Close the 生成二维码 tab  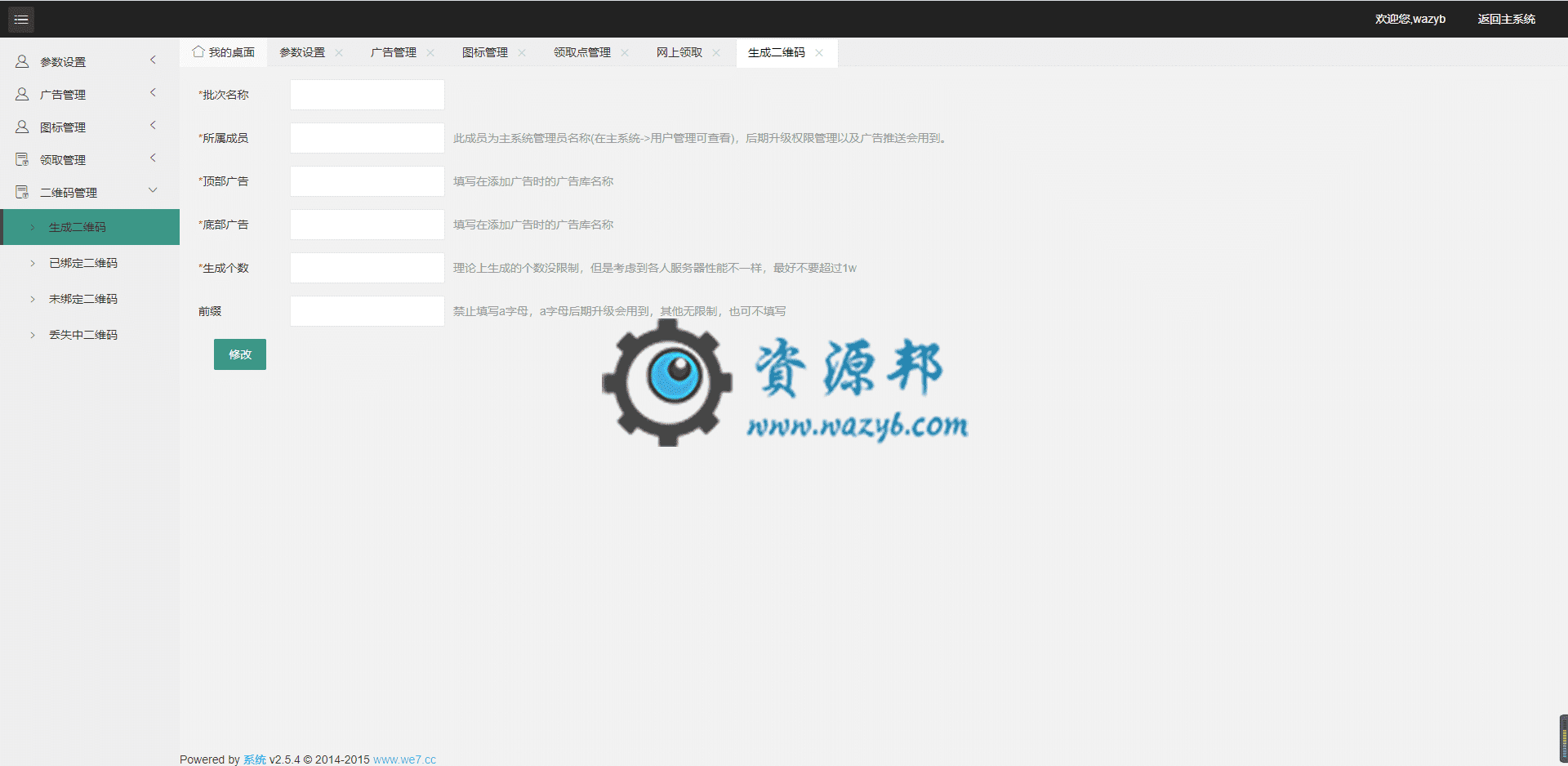[x=819, y=52]
